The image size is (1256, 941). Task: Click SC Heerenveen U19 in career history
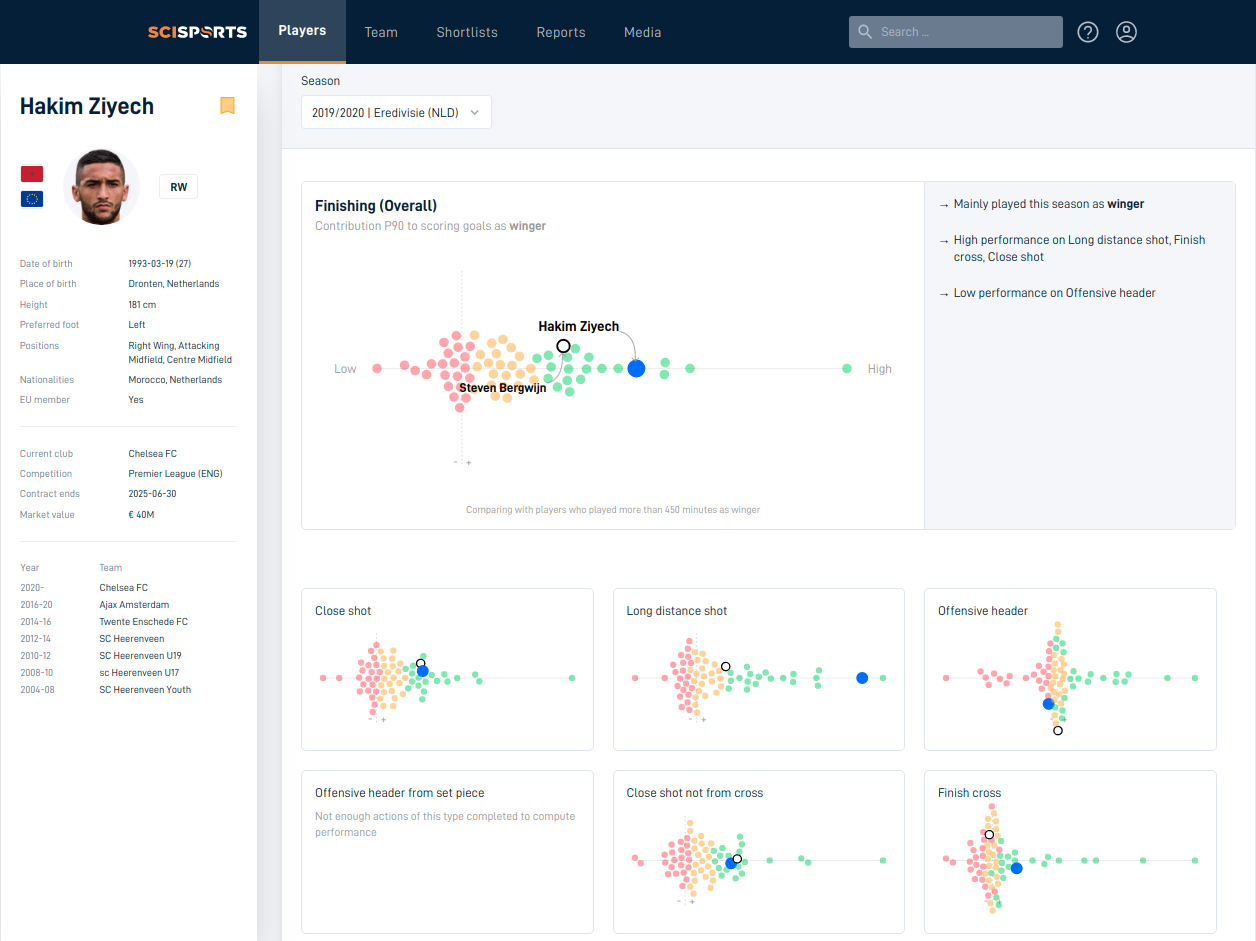coord(140,656)
